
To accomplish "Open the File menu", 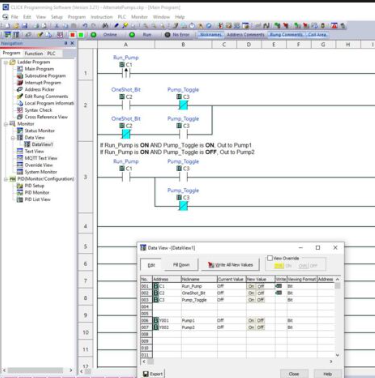I will click(x=14, y=17).
